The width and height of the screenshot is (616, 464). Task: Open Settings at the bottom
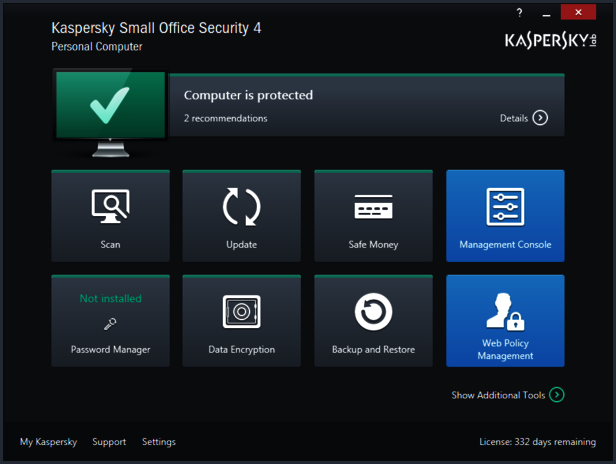click(158, 442)
